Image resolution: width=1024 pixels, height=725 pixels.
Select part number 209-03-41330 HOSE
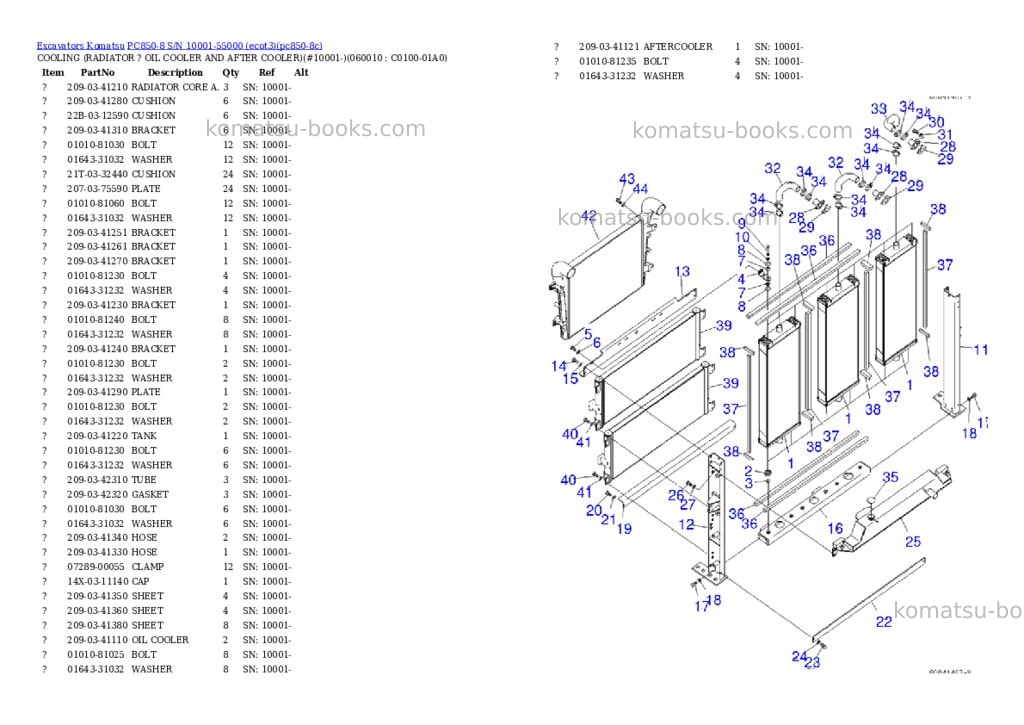tap(97, 552)
